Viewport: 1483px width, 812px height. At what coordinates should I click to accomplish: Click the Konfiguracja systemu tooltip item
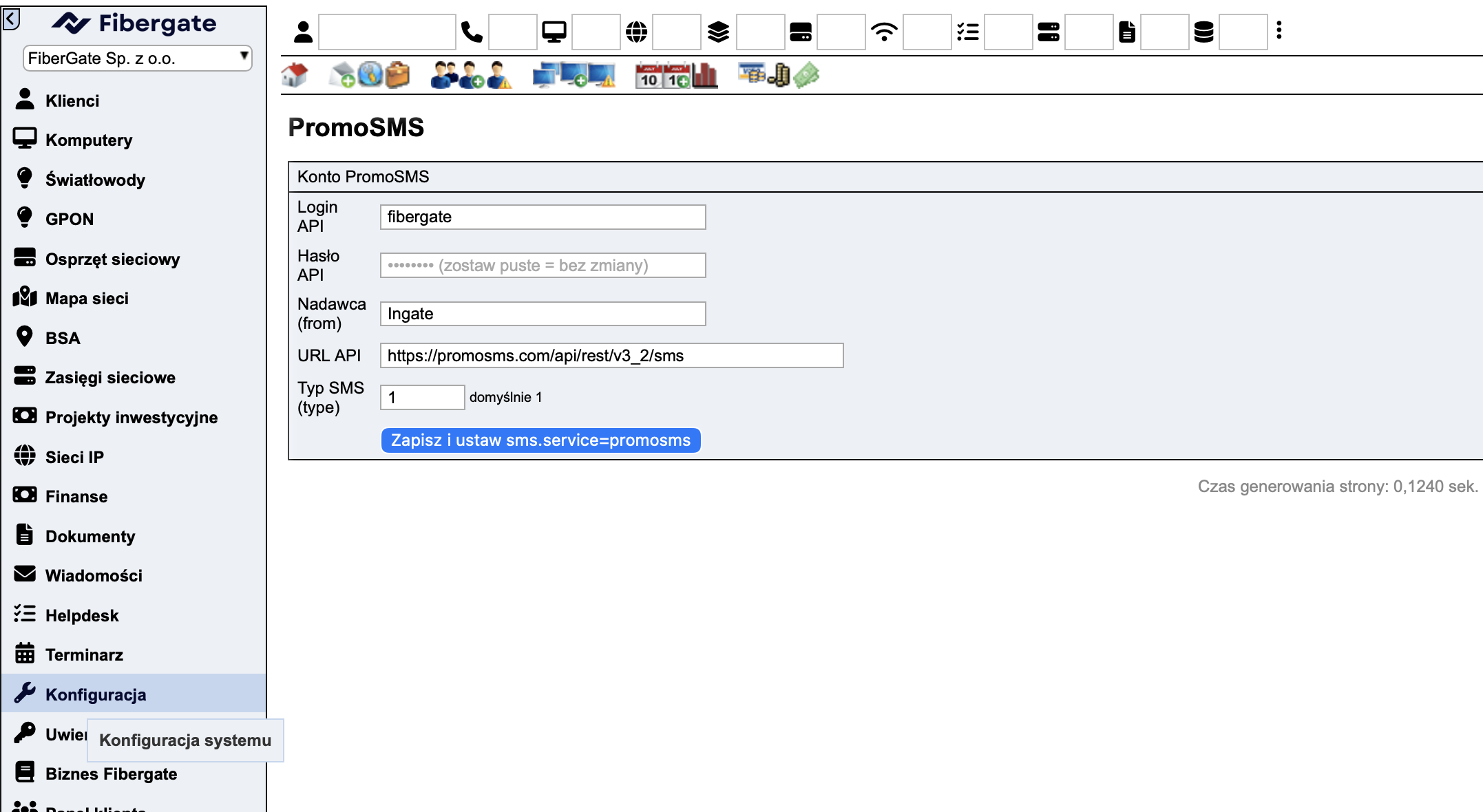click(x=185, y=740)
